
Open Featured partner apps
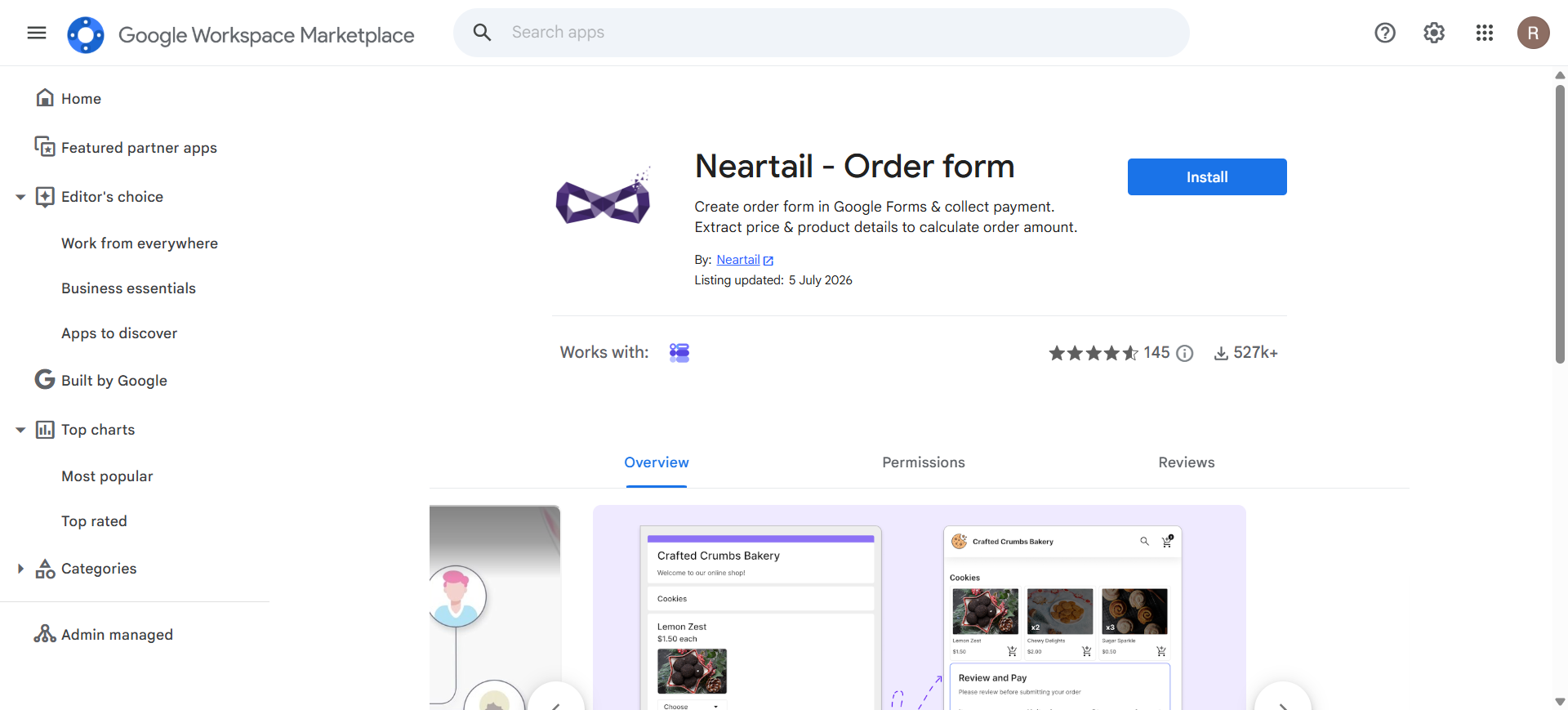tap(139, 148)
